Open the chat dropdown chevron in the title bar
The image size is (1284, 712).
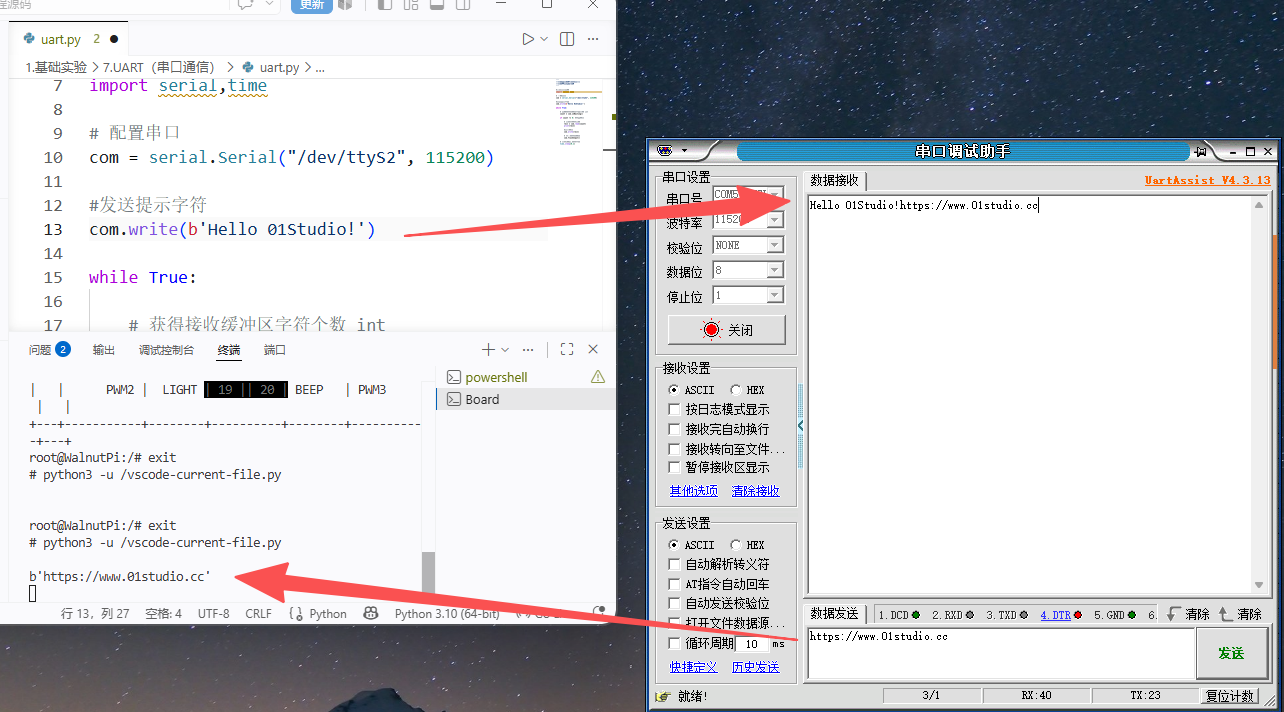(269, 5)
